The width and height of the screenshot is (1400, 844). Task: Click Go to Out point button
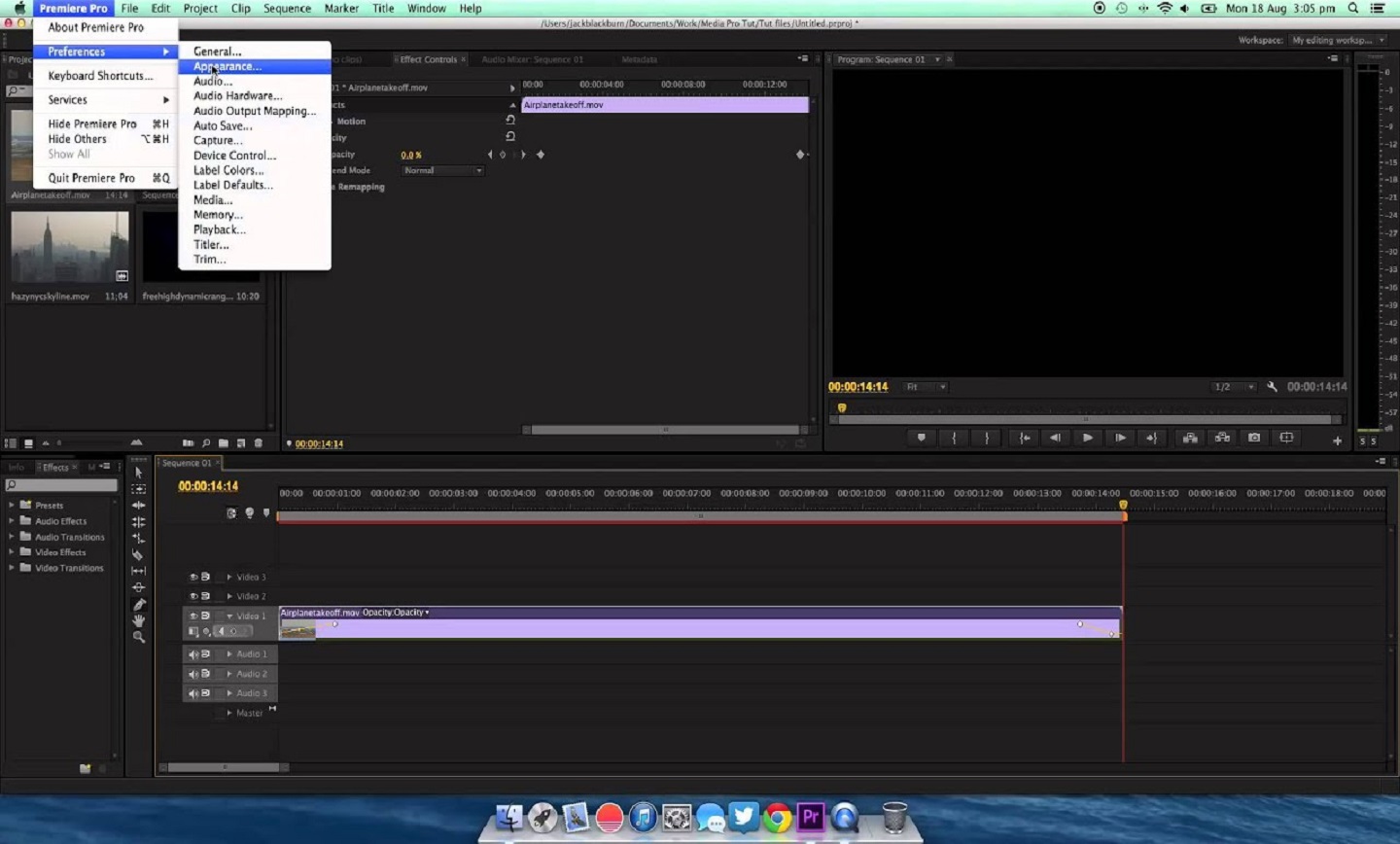(1152, 438)
